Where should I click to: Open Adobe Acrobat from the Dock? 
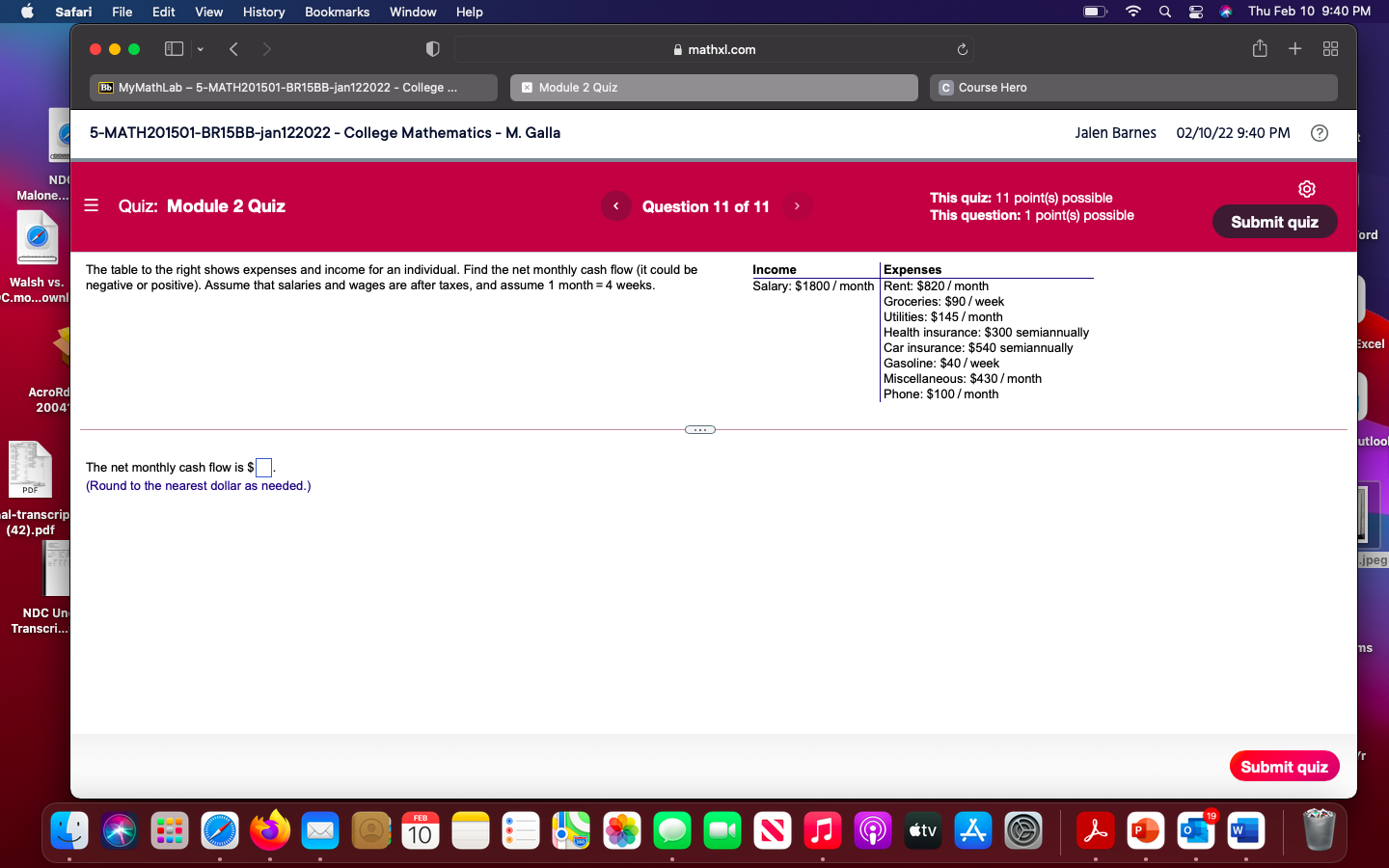tap(1096, 829)
